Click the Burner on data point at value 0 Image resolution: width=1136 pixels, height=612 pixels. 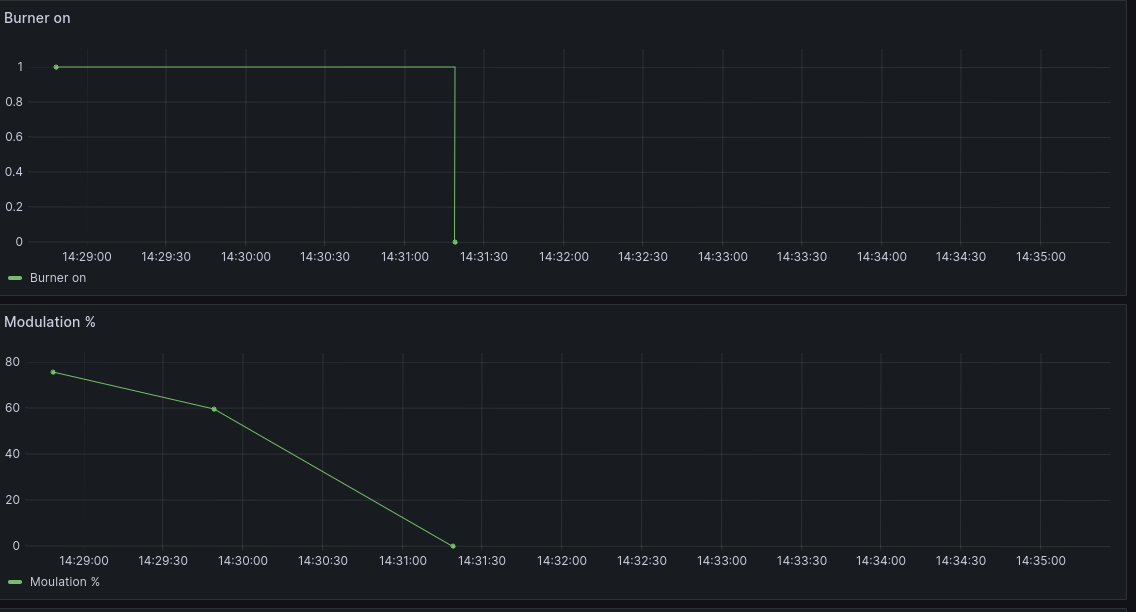point(455,242)
